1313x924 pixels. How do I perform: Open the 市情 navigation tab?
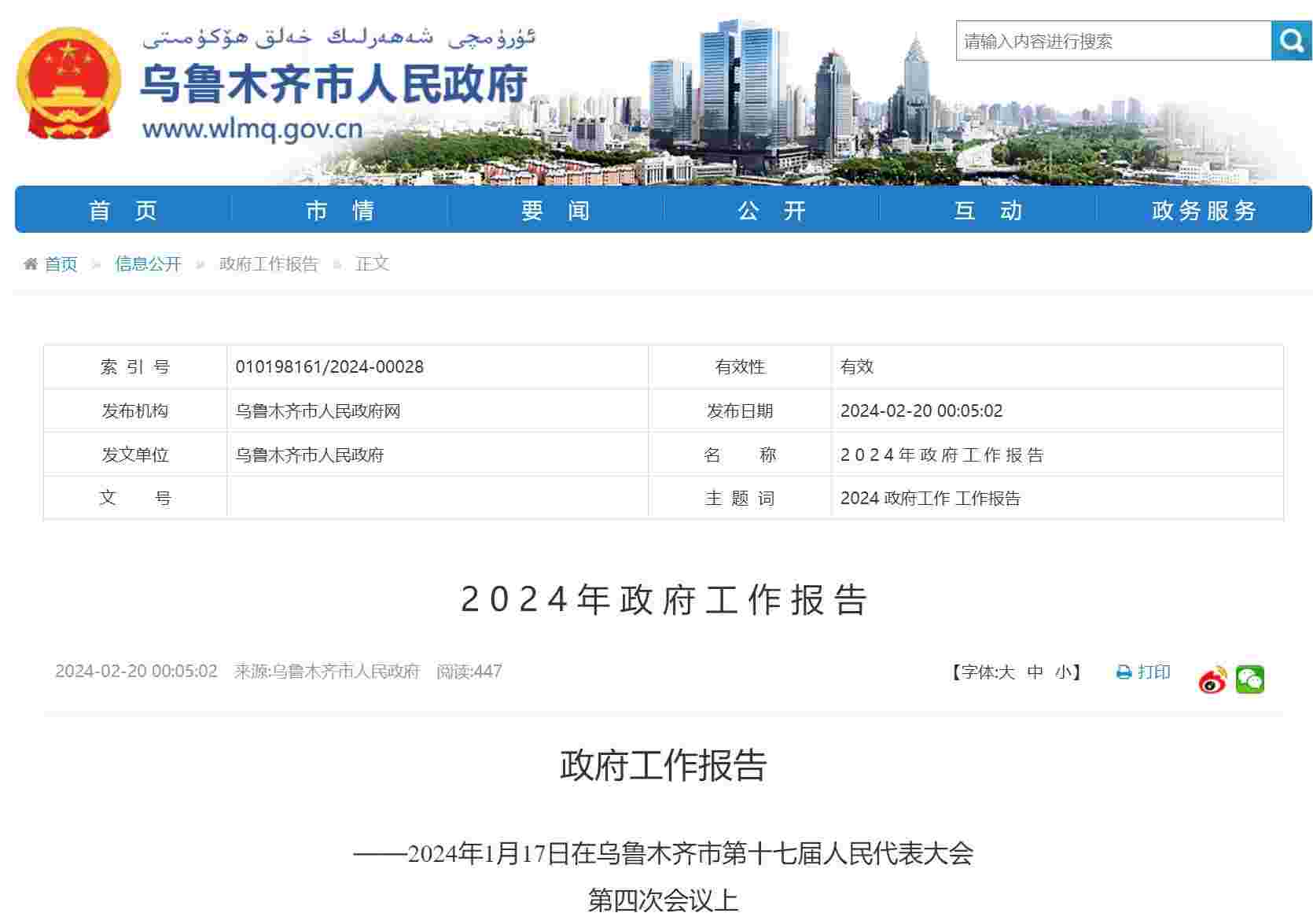point(340,210)
